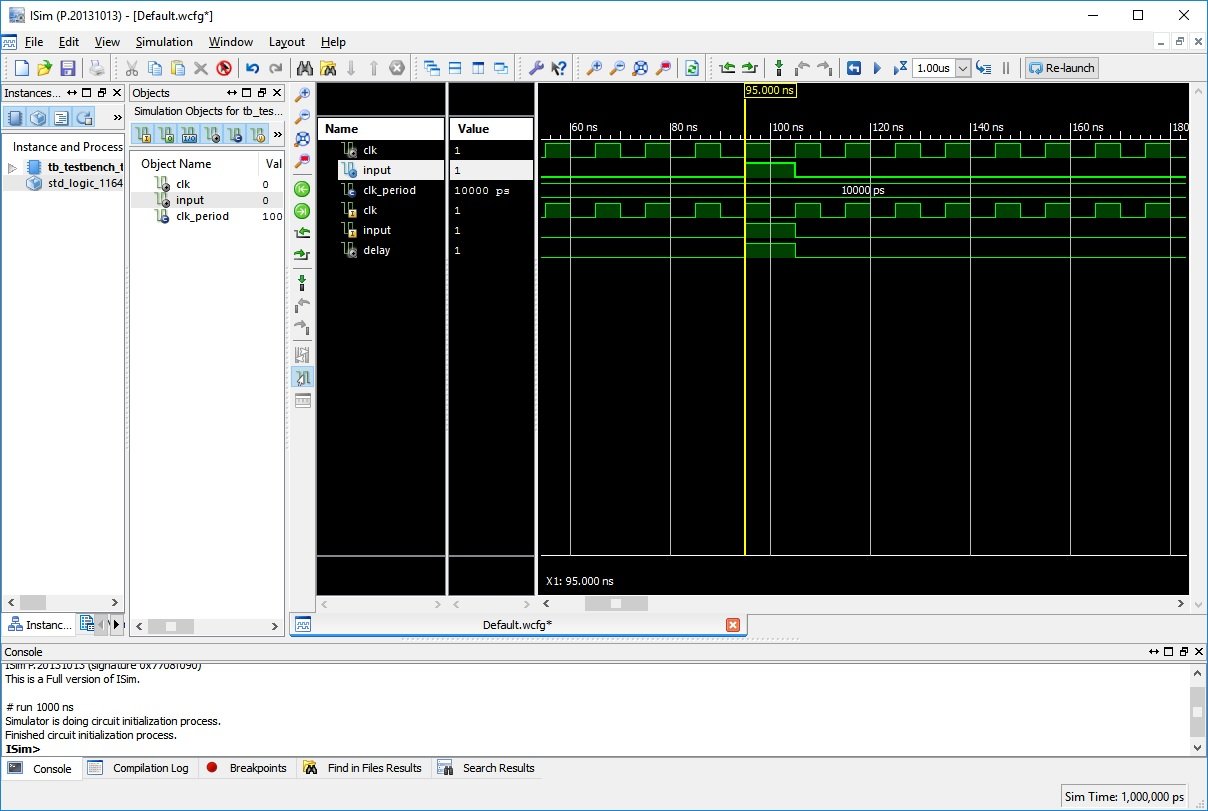Screen dimensions: 1208x811
Task: Close the Default.wcfg tab
Action: 732,625
